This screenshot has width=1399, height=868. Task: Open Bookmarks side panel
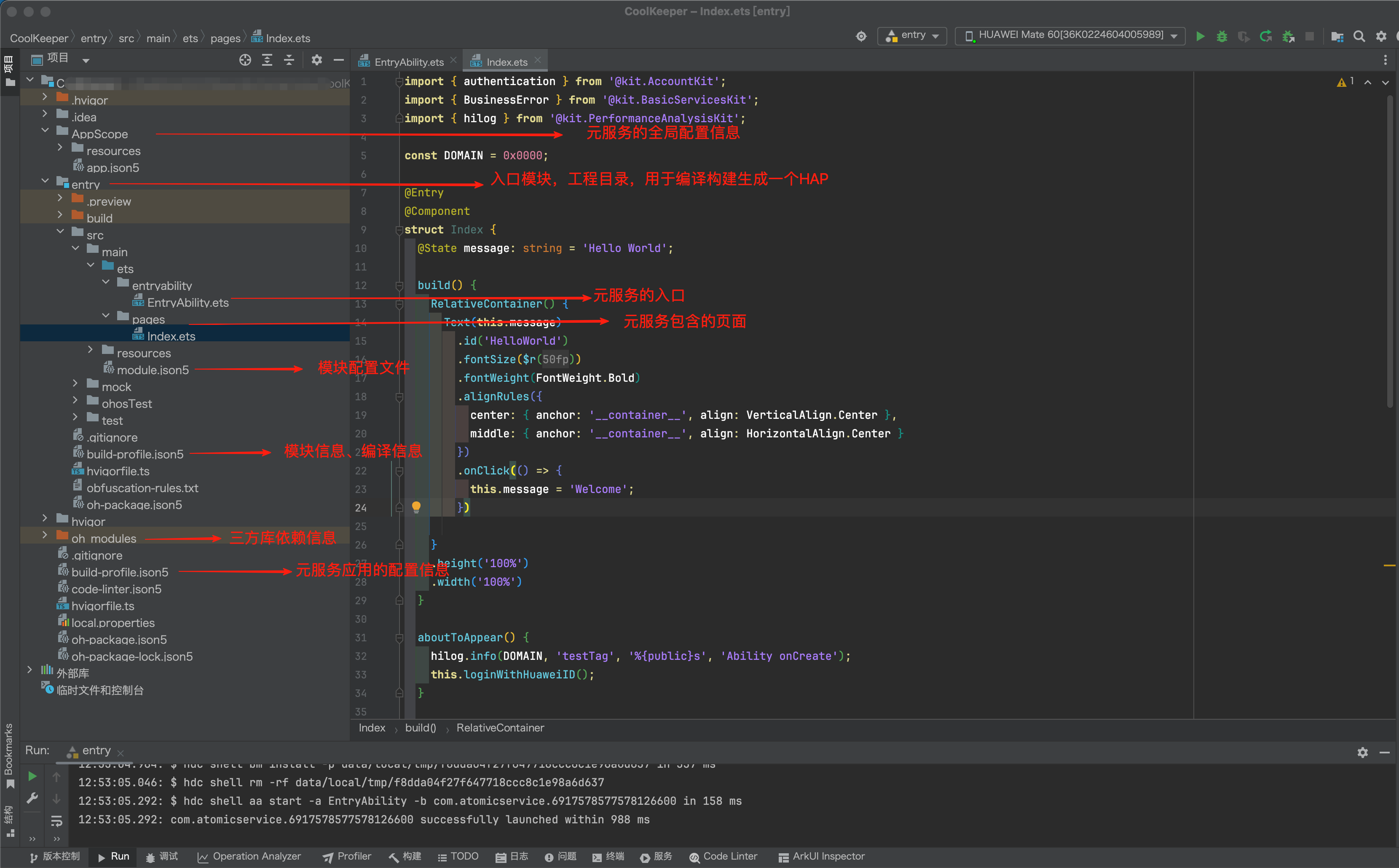point(9,755)
